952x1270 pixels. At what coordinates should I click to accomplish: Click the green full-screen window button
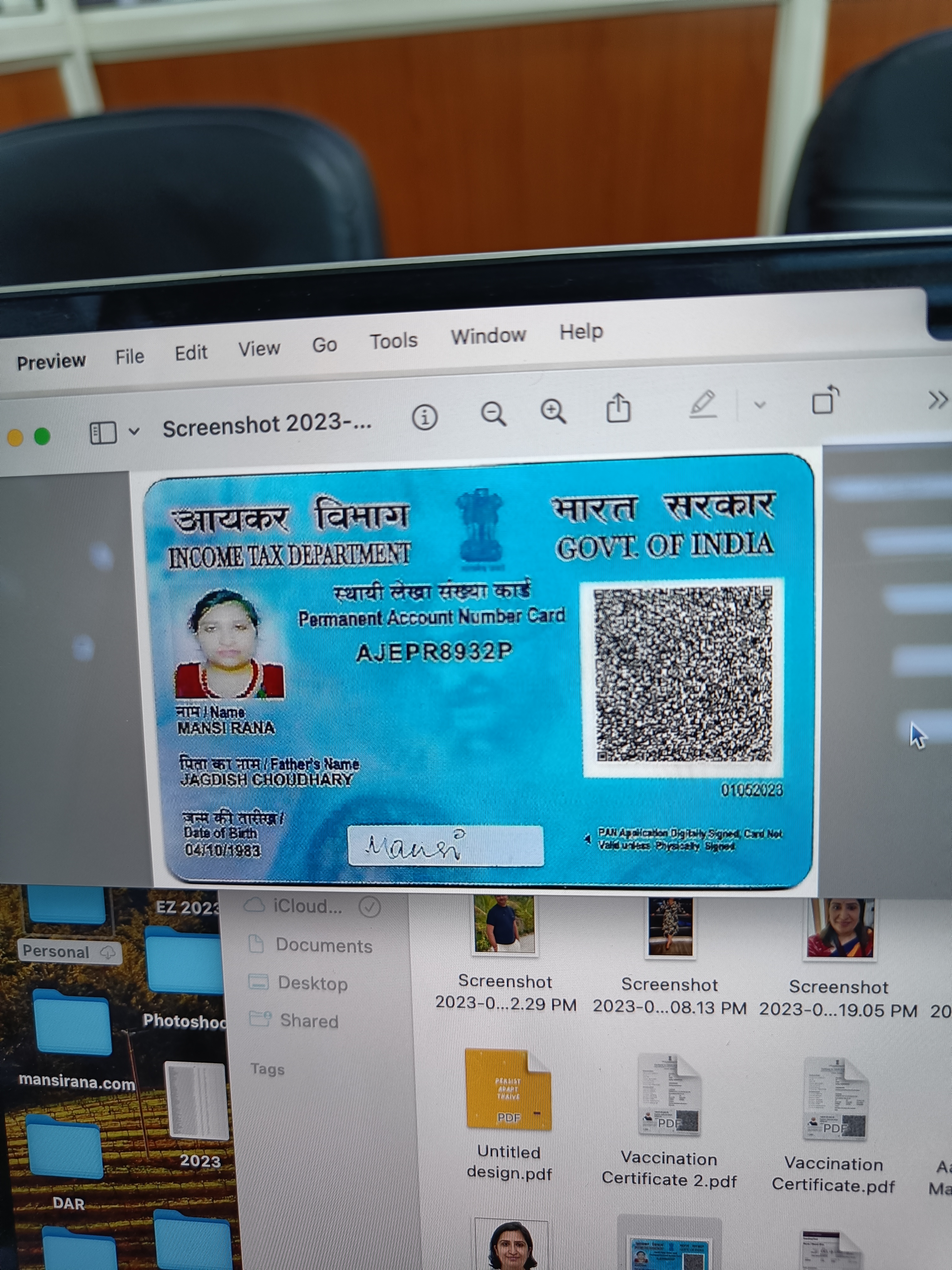tap(42, 436)
